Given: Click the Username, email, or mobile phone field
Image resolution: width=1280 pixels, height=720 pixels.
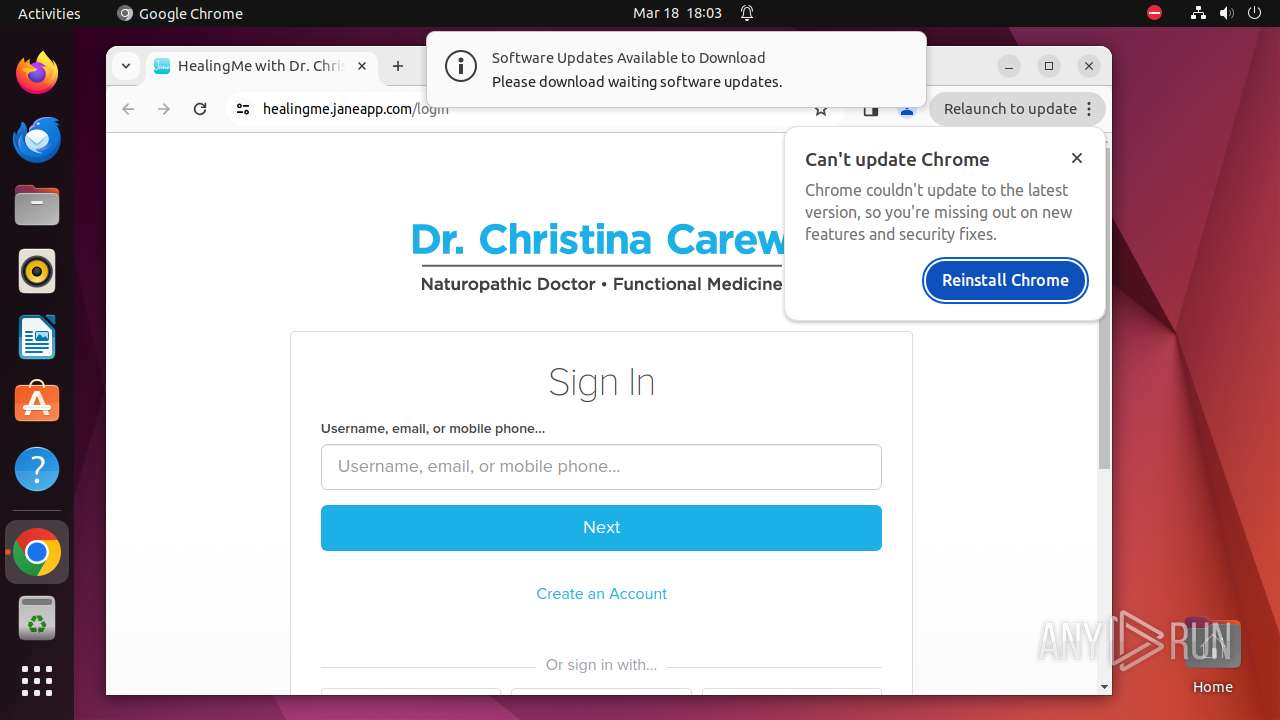Looking at the screenshot, I should (x=601, y=467).
